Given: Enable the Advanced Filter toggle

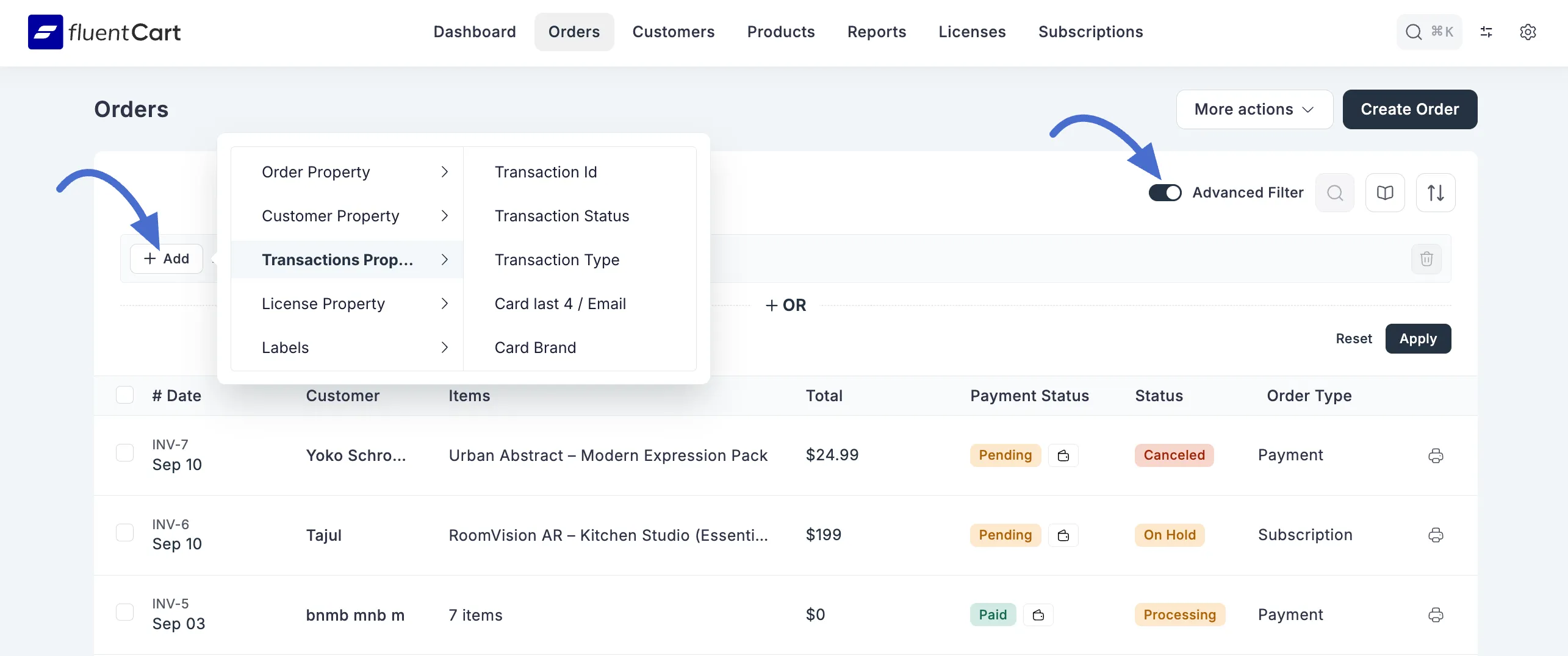Looking at the screenshot, I should click(1166, 192).
